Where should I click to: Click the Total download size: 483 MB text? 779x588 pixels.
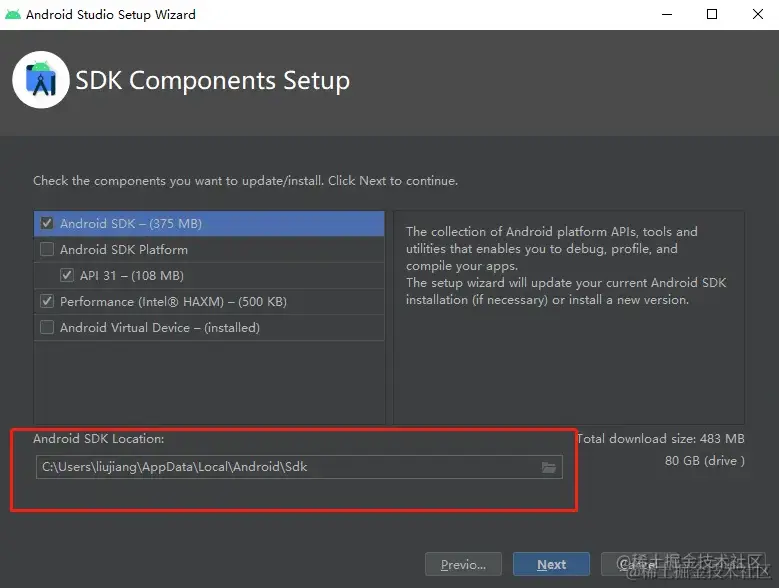tap(661, 439)
